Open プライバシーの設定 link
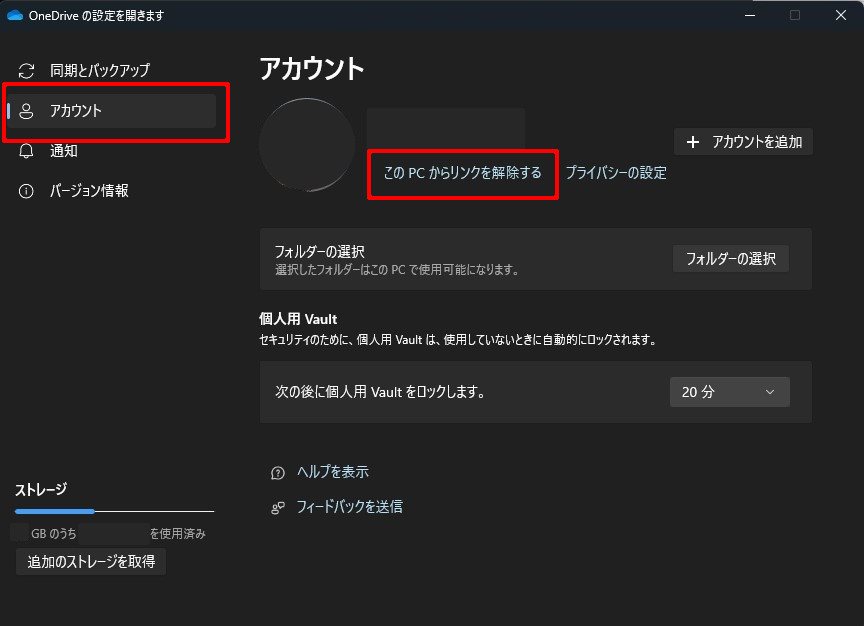864x626 pixels. (616, 173)
